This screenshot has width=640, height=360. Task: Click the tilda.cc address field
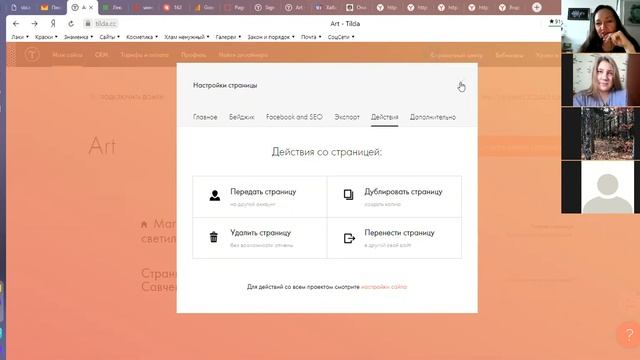[106, 24]
